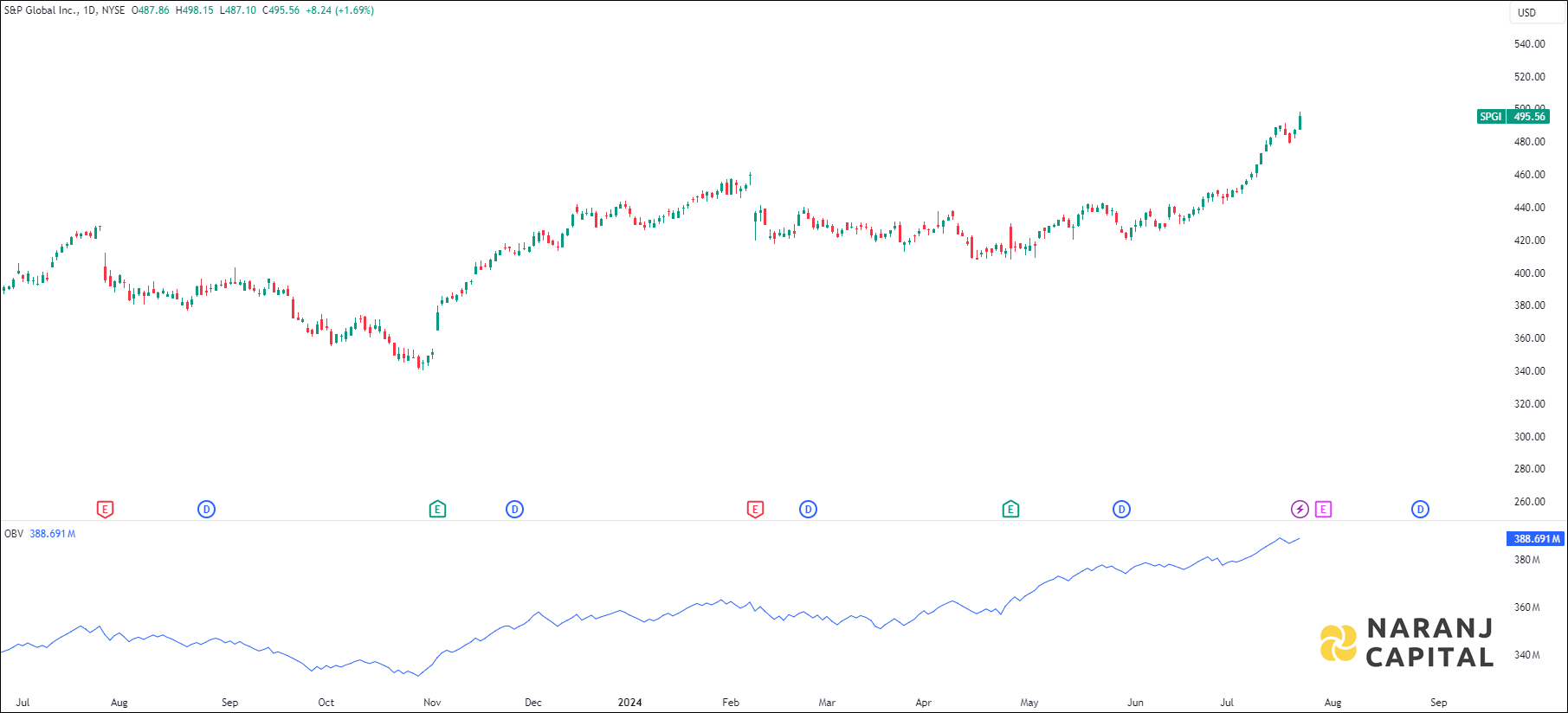Viewport: 1568px width, 713px height.
Task: Click the 380 M OBV scale label
Action: [1526, 560]
